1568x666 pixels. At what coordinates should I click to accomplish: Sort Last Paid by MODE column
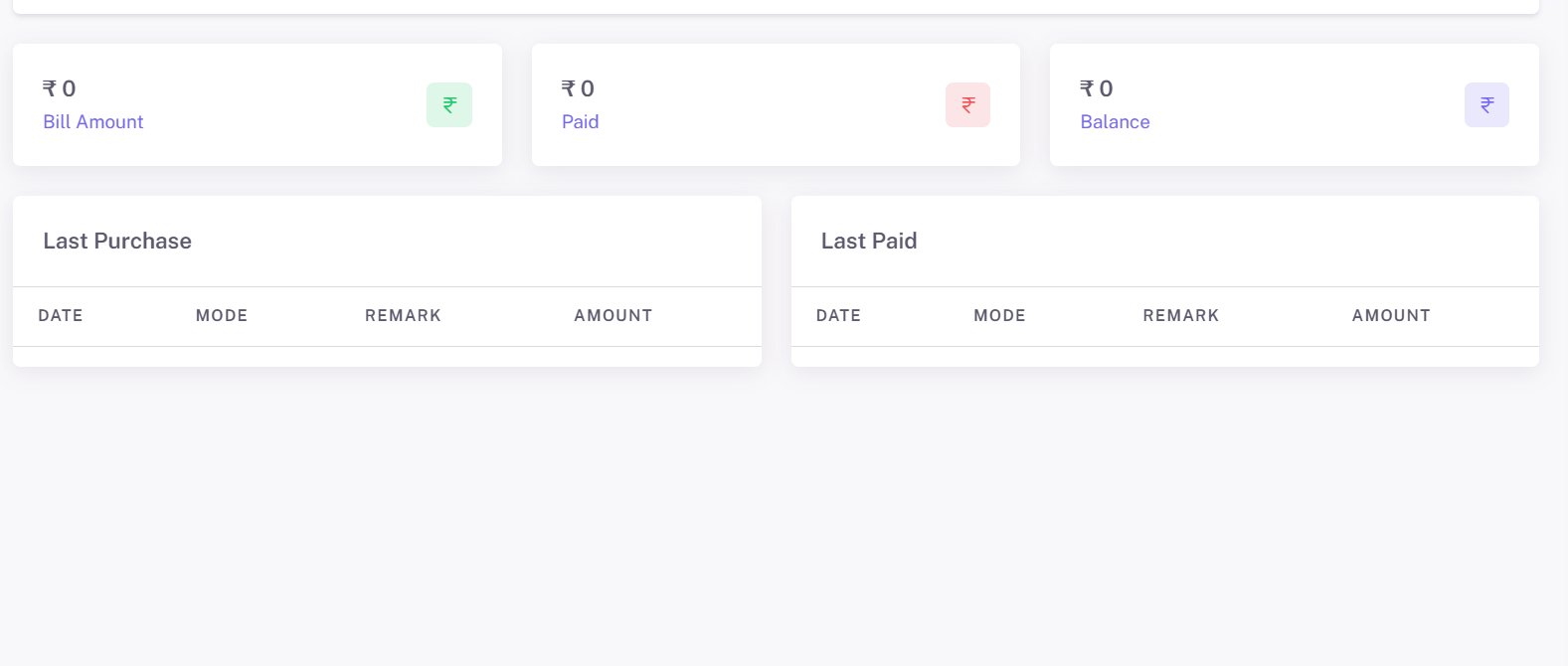coord(999,315)
